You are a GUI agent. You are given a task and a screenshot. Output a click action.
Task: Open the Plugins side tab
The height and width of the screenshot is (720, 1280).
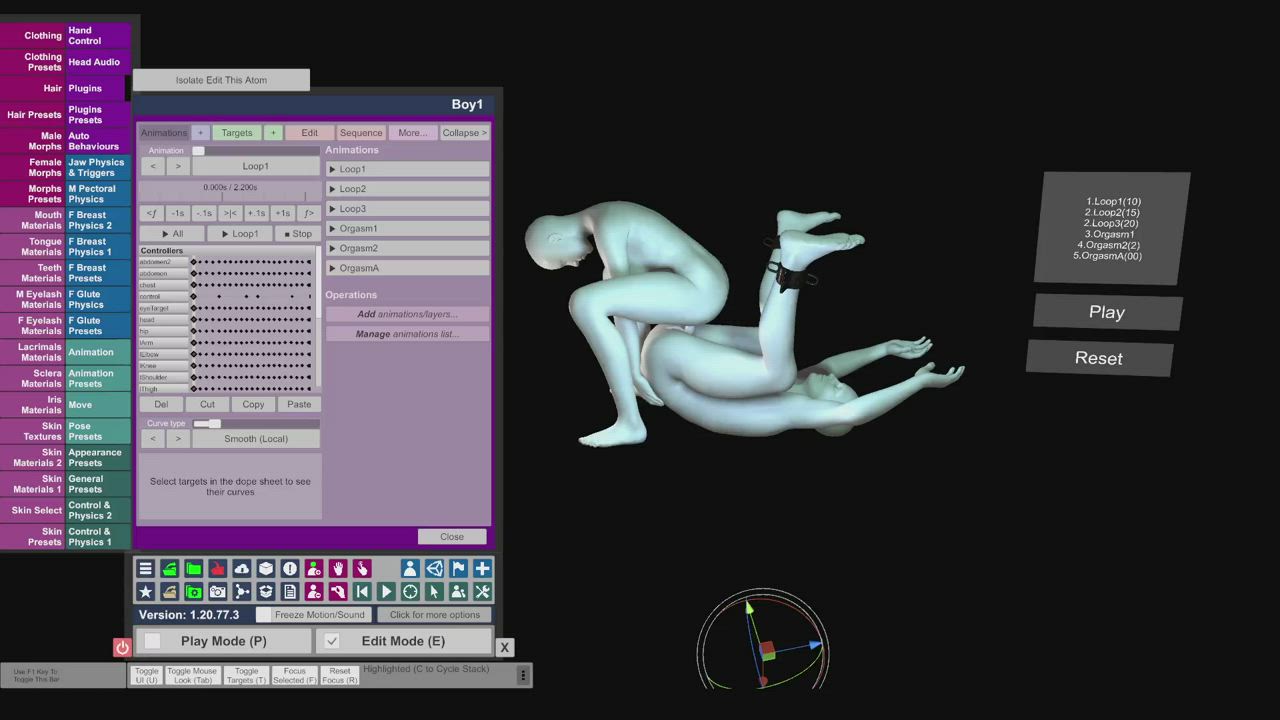point(98,88)
